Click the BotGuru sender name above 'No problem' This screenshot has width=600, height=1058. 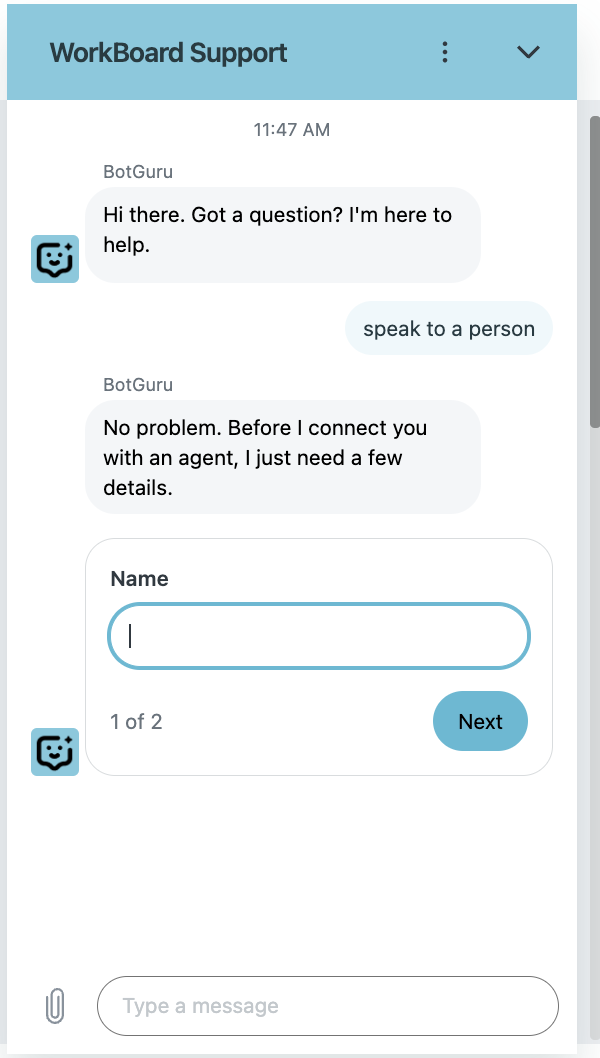(138, 385)
